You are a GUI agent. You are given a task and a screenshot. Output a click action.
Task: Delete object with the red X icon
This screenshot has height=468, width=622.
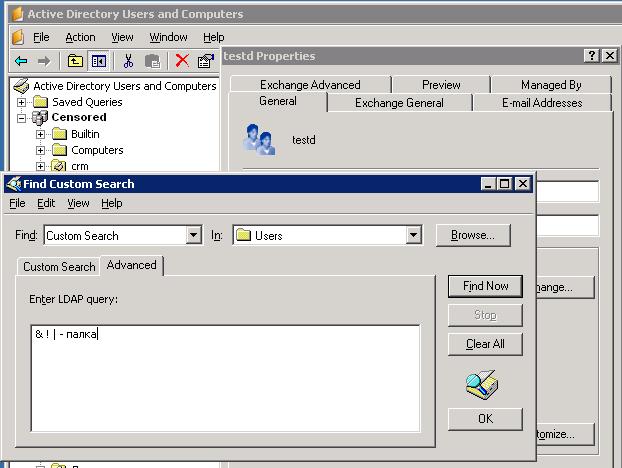182,61
